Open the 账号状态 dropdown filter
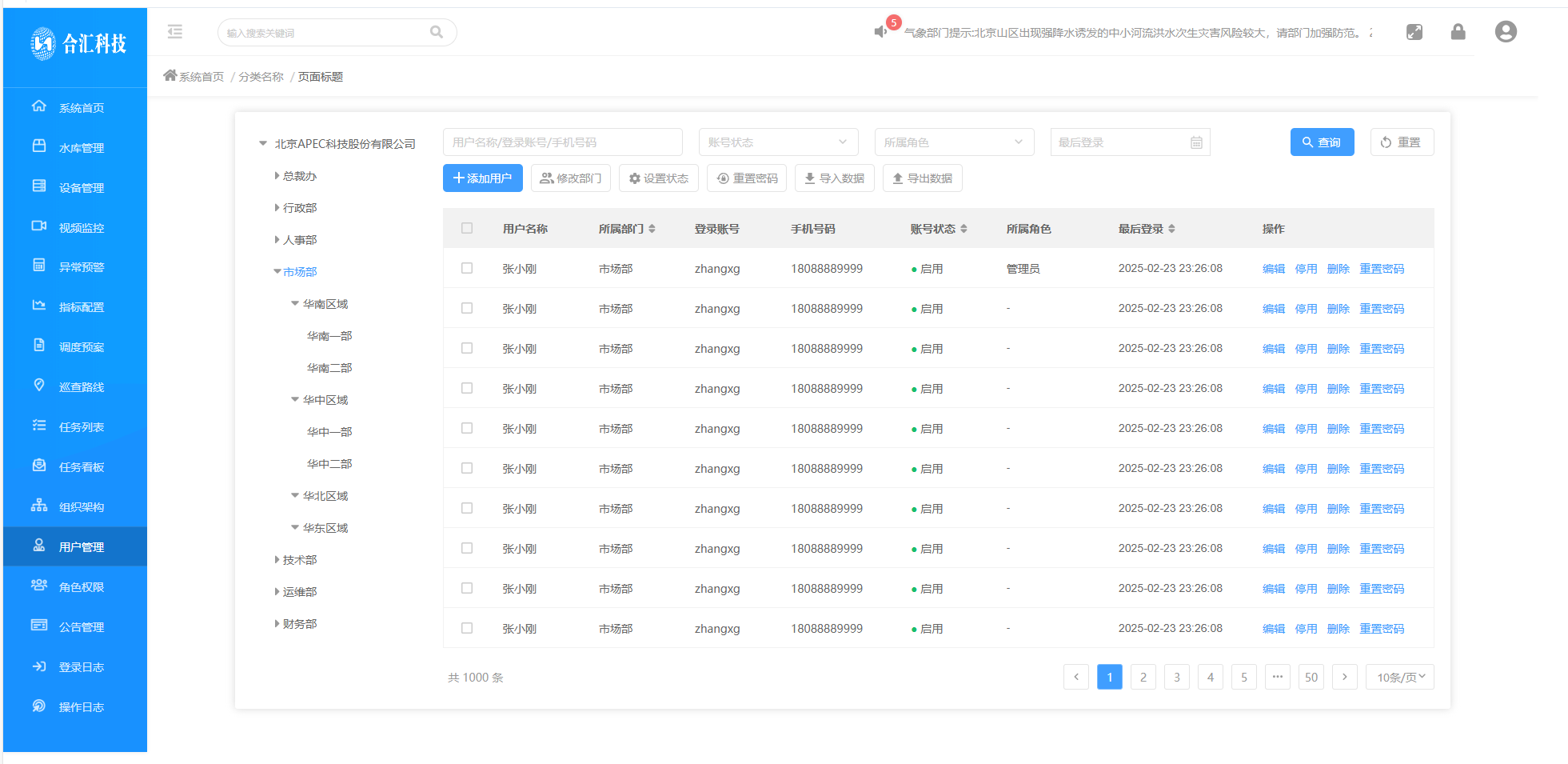1568x764 pixels. [x=778, y=142]
